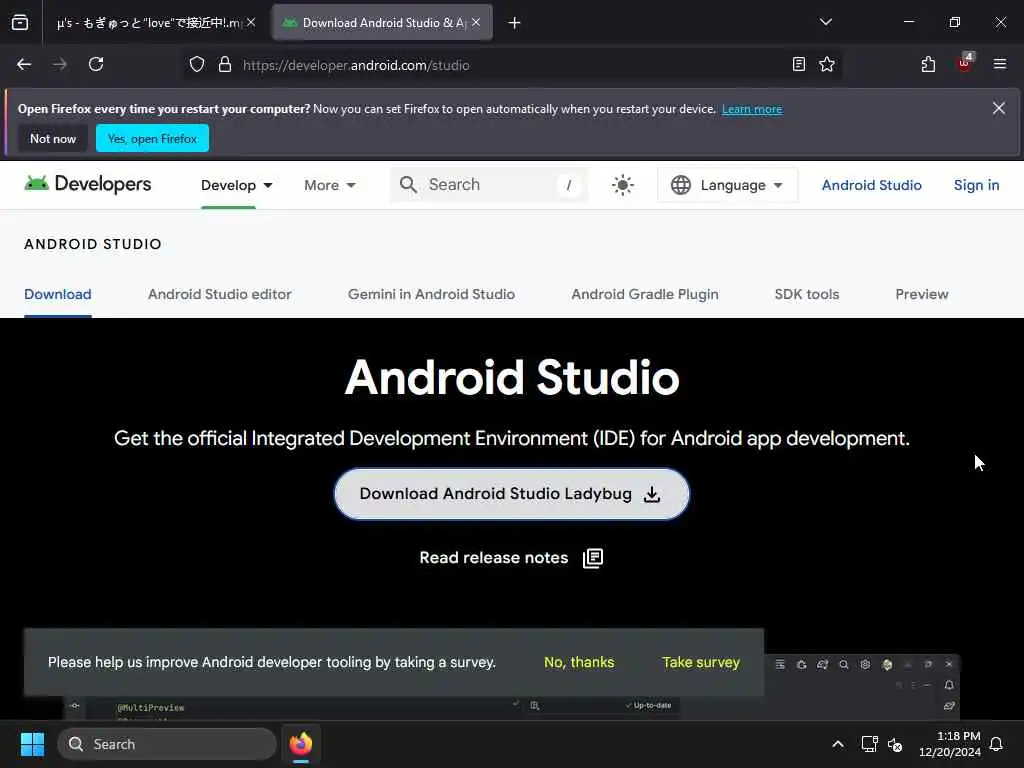The image size is (1024, 768).
Task: Open the uBlock Origin extension icon
Action: pos(965,63)
